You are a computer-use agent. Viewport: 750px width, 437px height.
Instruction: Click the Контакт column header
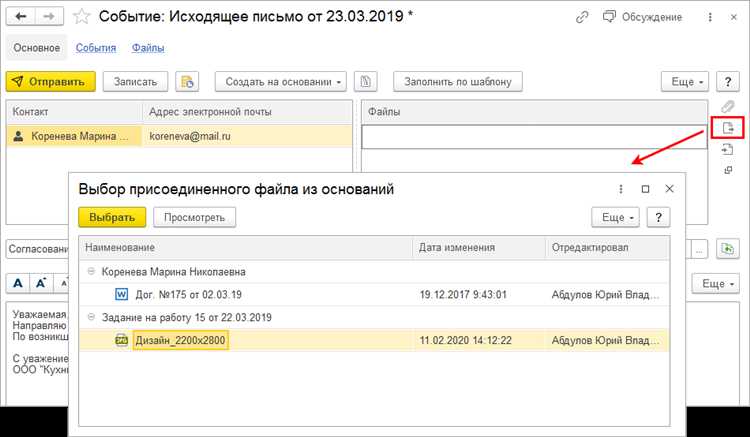[74, 111]
